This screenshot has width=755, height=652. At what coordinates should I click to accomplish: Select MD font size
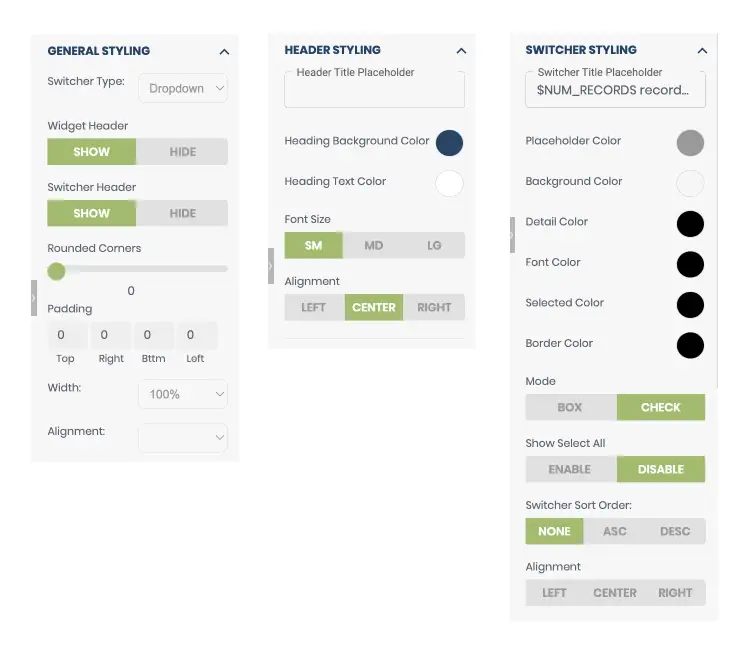click(x=374, y=246)
